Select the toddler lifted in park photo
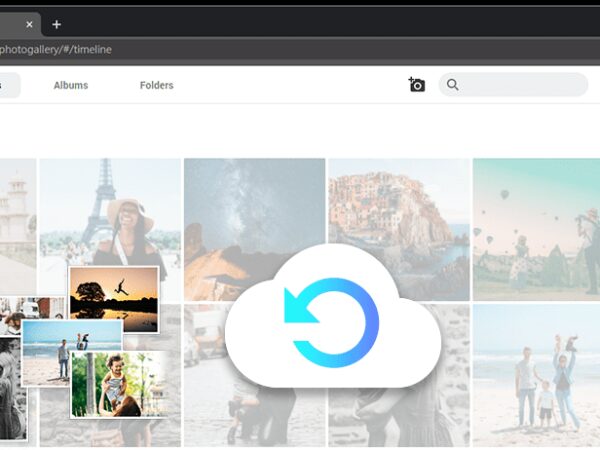Screen dimensions: 600x450 119,384
